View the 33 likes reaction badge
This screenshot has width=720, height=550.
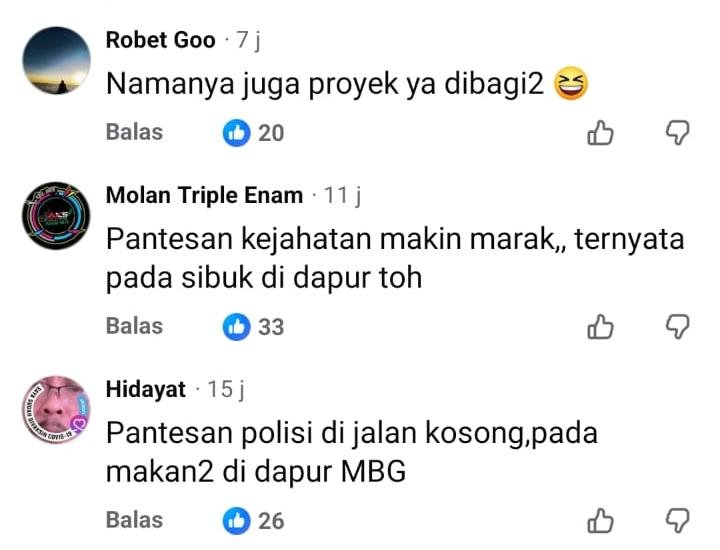pos(253,327)
